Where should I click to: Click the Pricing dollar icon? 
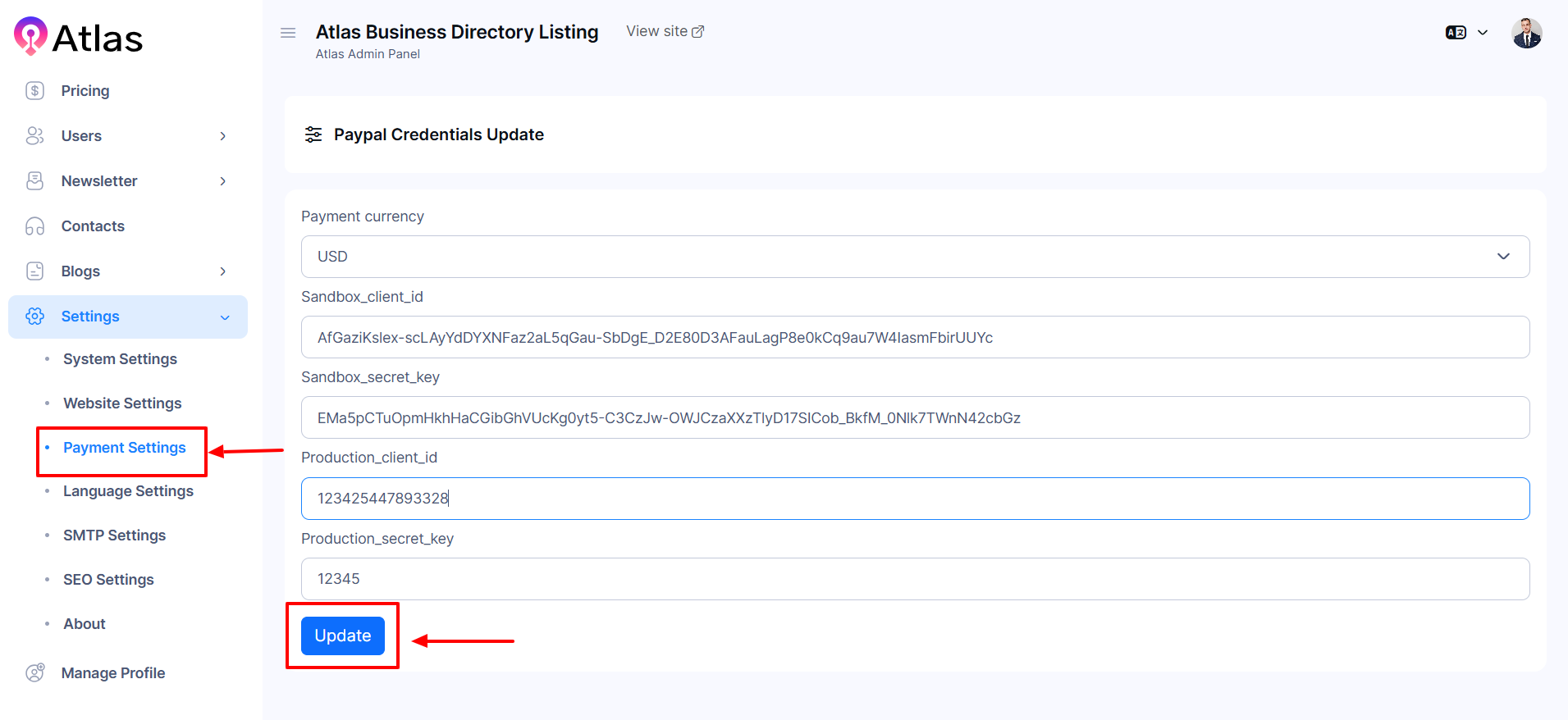34,91
